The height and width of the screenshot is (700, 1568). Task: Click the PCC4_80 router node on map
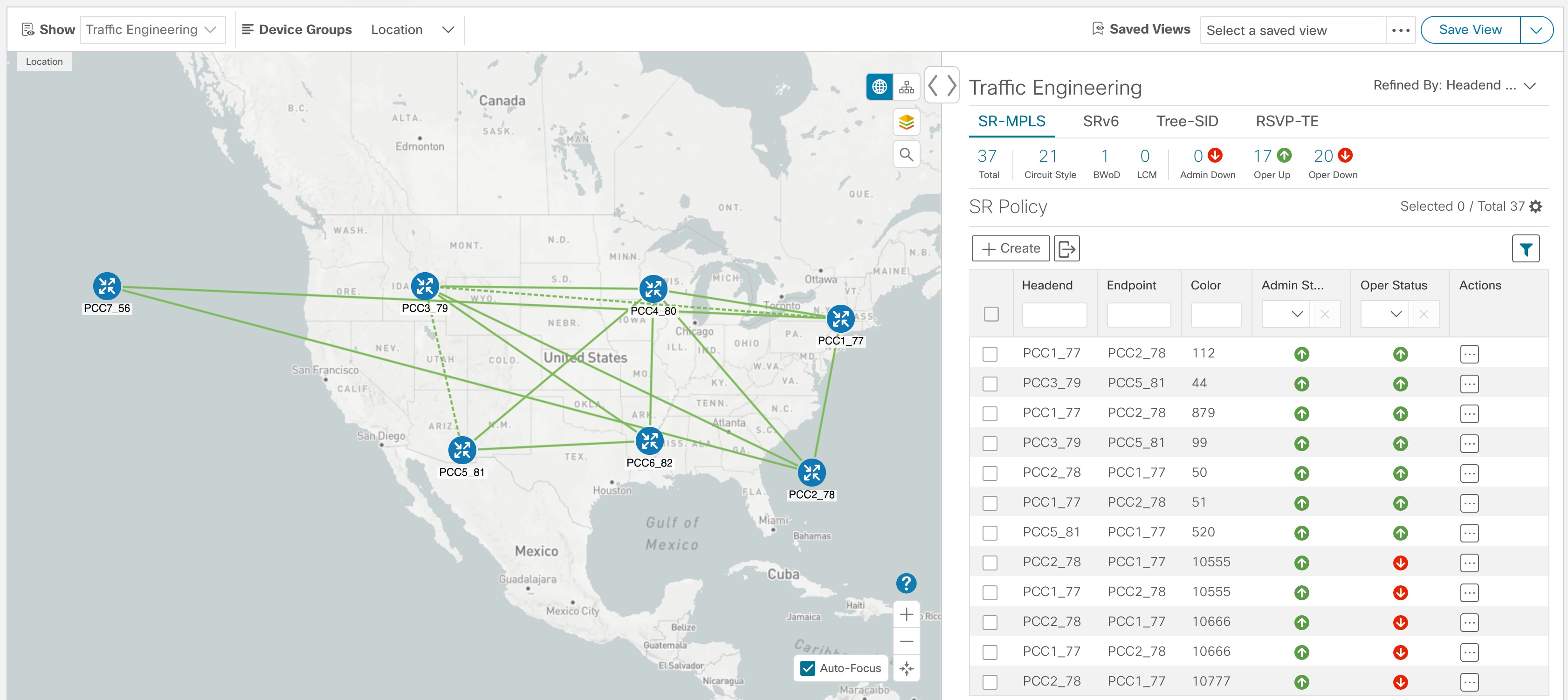[x=653, y=289]
